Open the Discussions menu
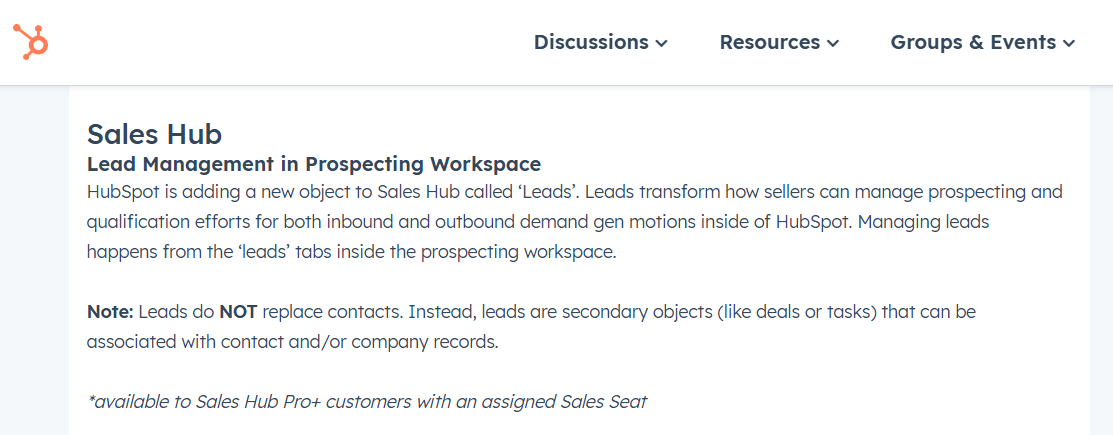The width and height of the screenshot is (1113, 435). (591, 42)
